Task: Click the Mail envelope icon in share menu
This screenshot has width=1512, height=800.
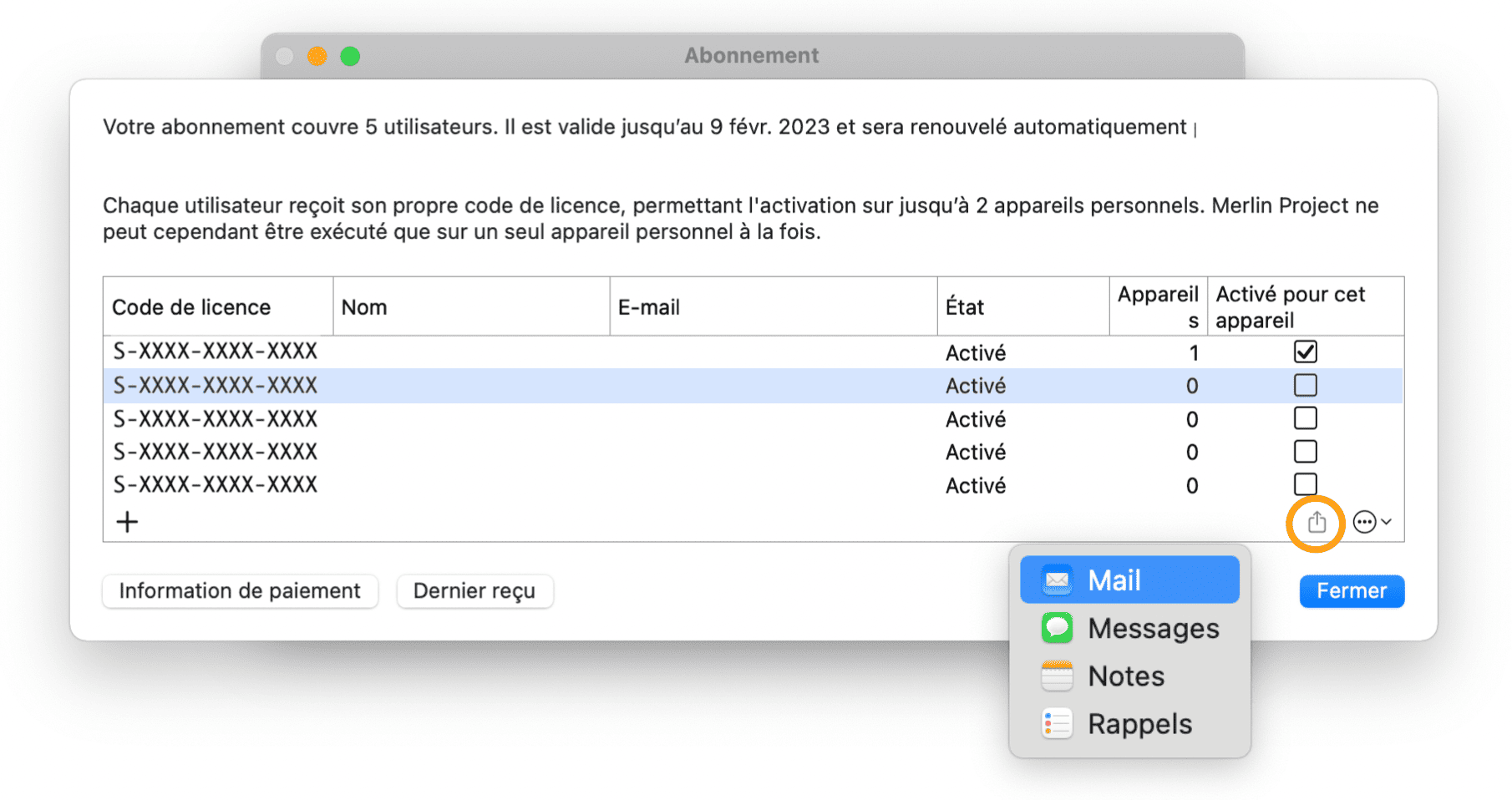Action: point(1057,580)
